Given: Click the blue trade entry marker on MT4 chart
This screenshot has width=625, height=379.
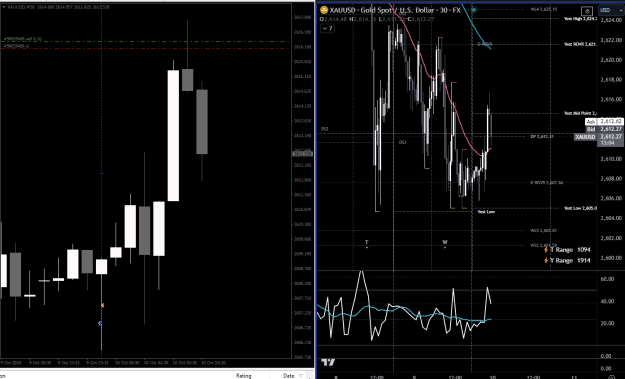Looking at the screenshot, I should 100,323.
